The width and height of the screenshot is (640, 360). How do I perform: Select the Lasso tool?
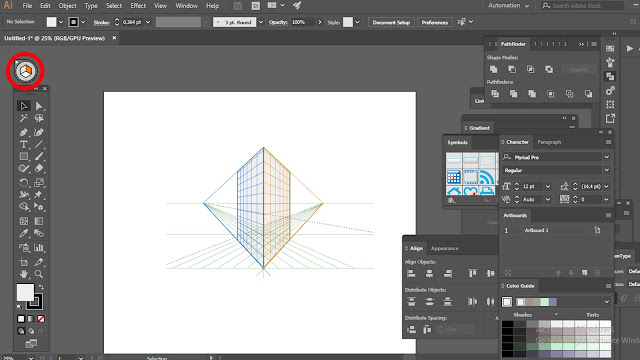39,118
